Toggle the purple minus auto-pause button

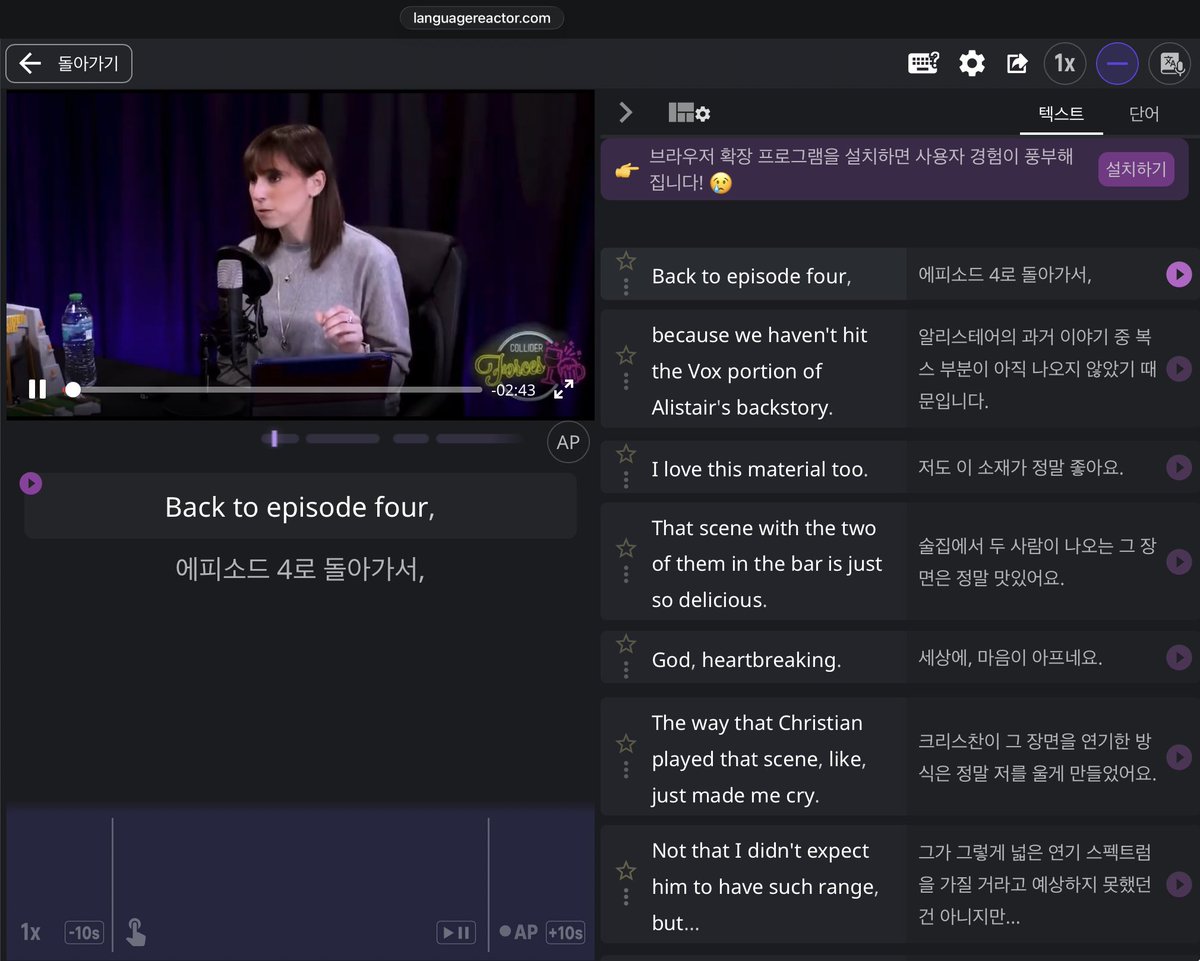click(x=1117, y=63)
